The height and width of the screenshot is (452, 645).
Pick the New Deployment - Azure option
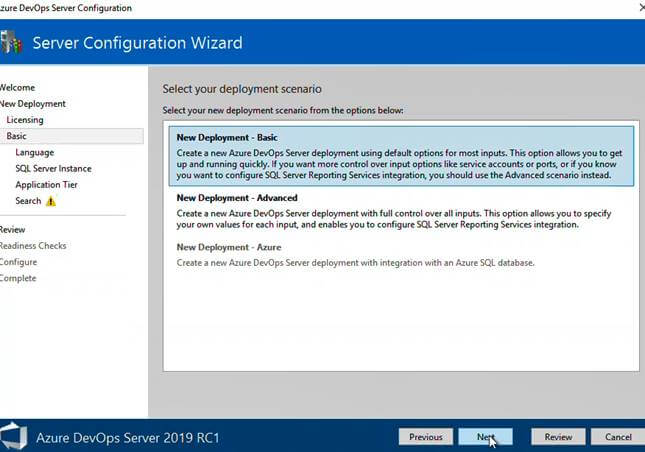click(x=401, y=255)
